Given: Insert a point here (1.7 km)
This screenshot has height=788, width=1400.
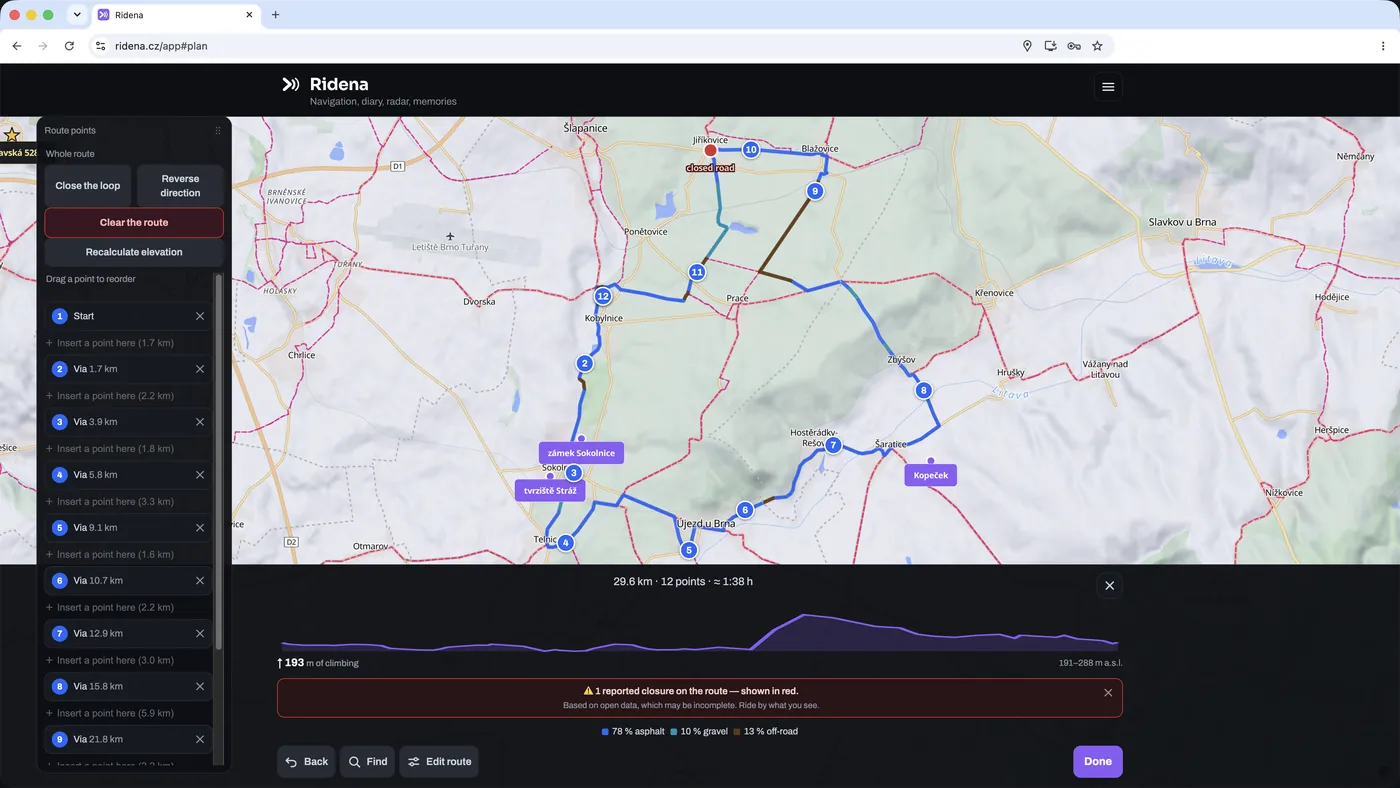Looking at the screenshot, I should (x=110, y=343).
